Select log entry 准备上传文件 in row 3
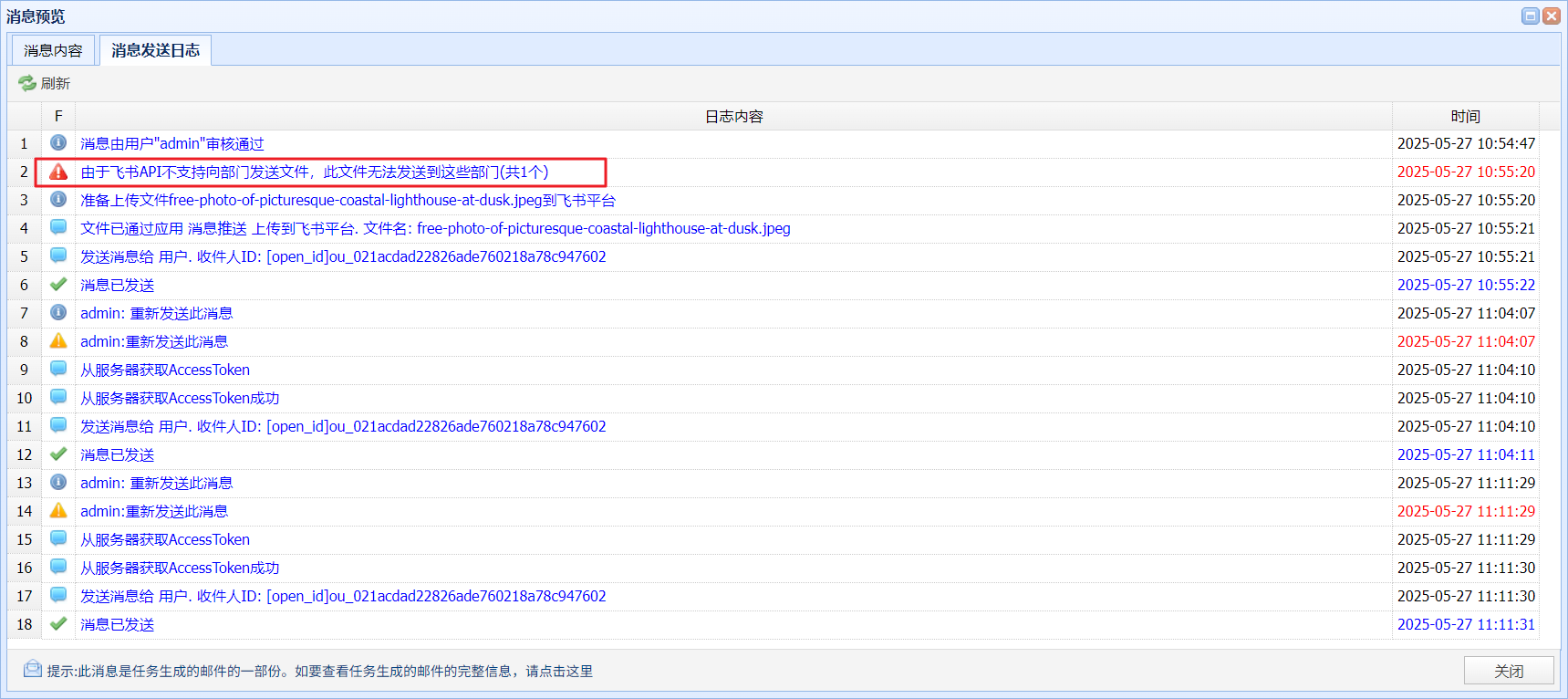1568x699 pixels. tap(348, 200)
